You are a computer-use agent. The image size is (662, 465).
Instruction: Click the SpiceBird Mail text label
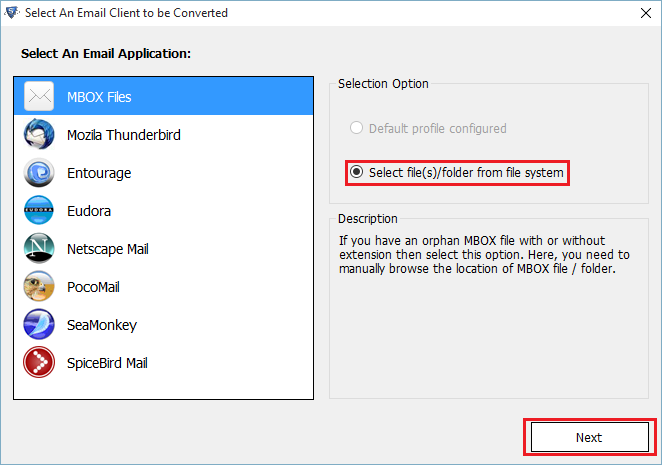pos(107,363)
